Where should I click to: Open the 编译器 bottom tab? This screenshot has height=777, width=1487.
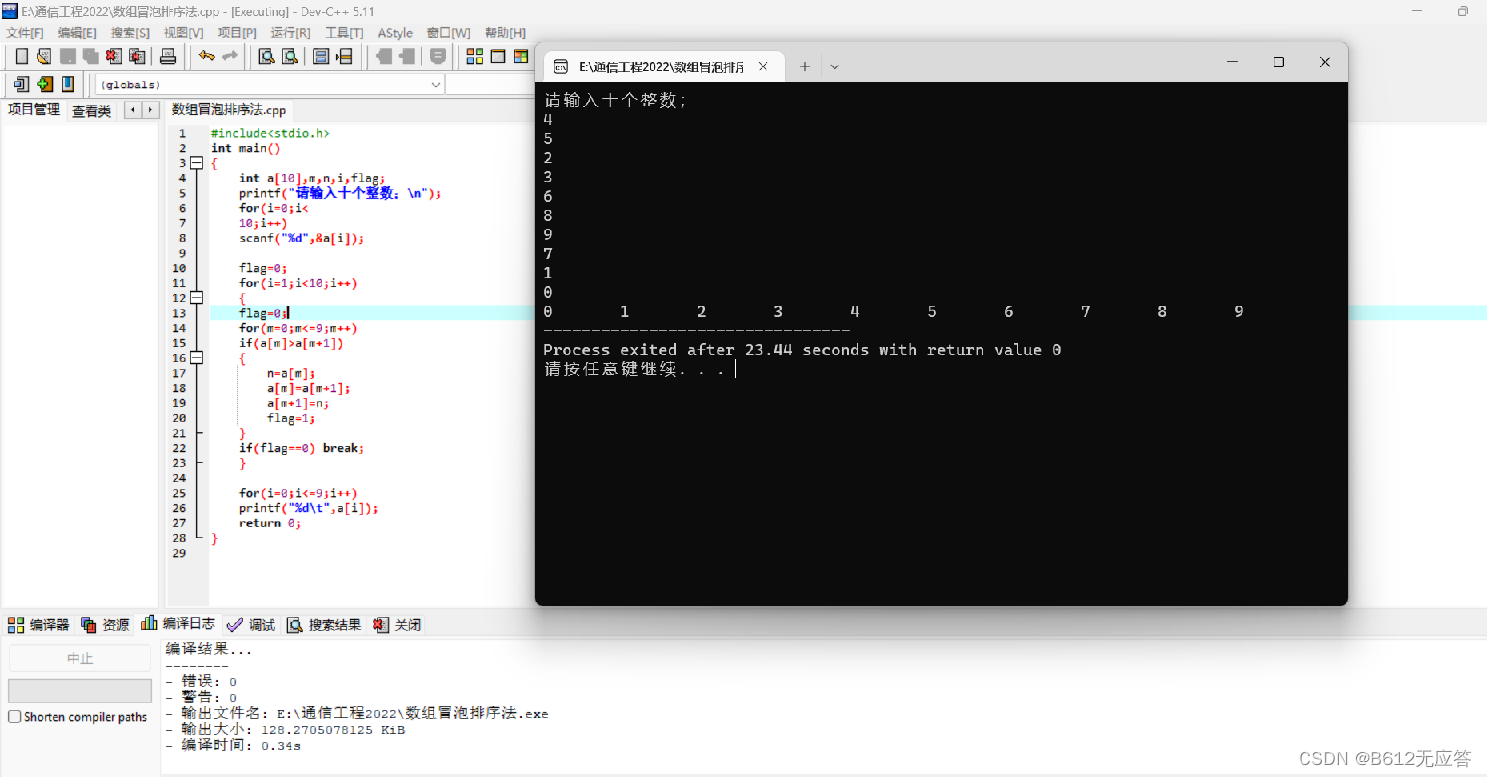39,625
